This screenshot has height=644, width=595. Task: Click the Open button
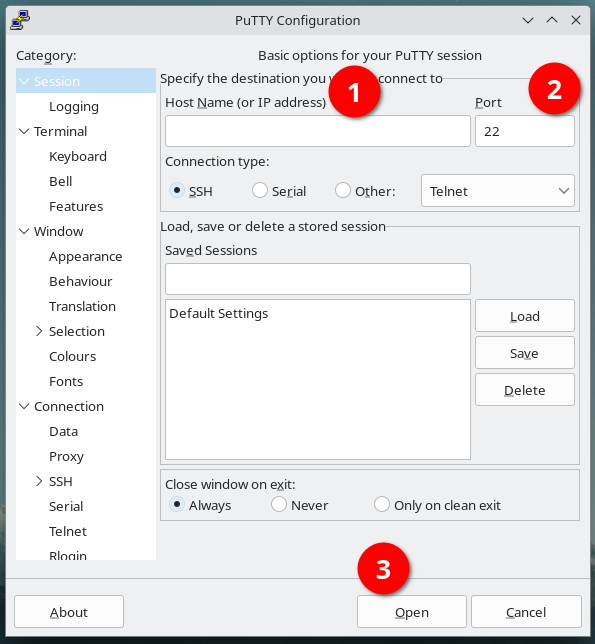[x=412, y=612]
